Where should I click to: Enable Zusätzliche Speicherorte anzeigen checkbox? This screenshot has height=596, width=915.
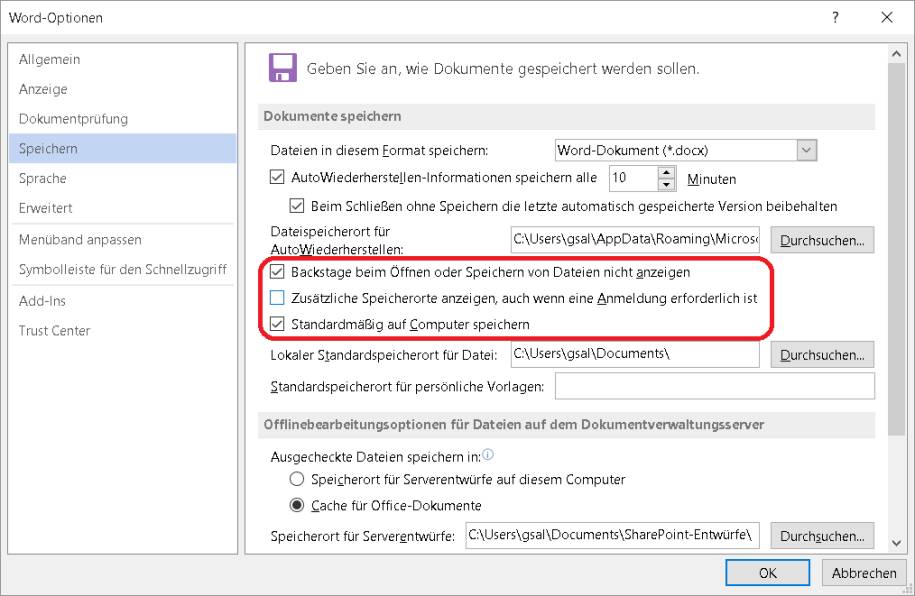278,298
